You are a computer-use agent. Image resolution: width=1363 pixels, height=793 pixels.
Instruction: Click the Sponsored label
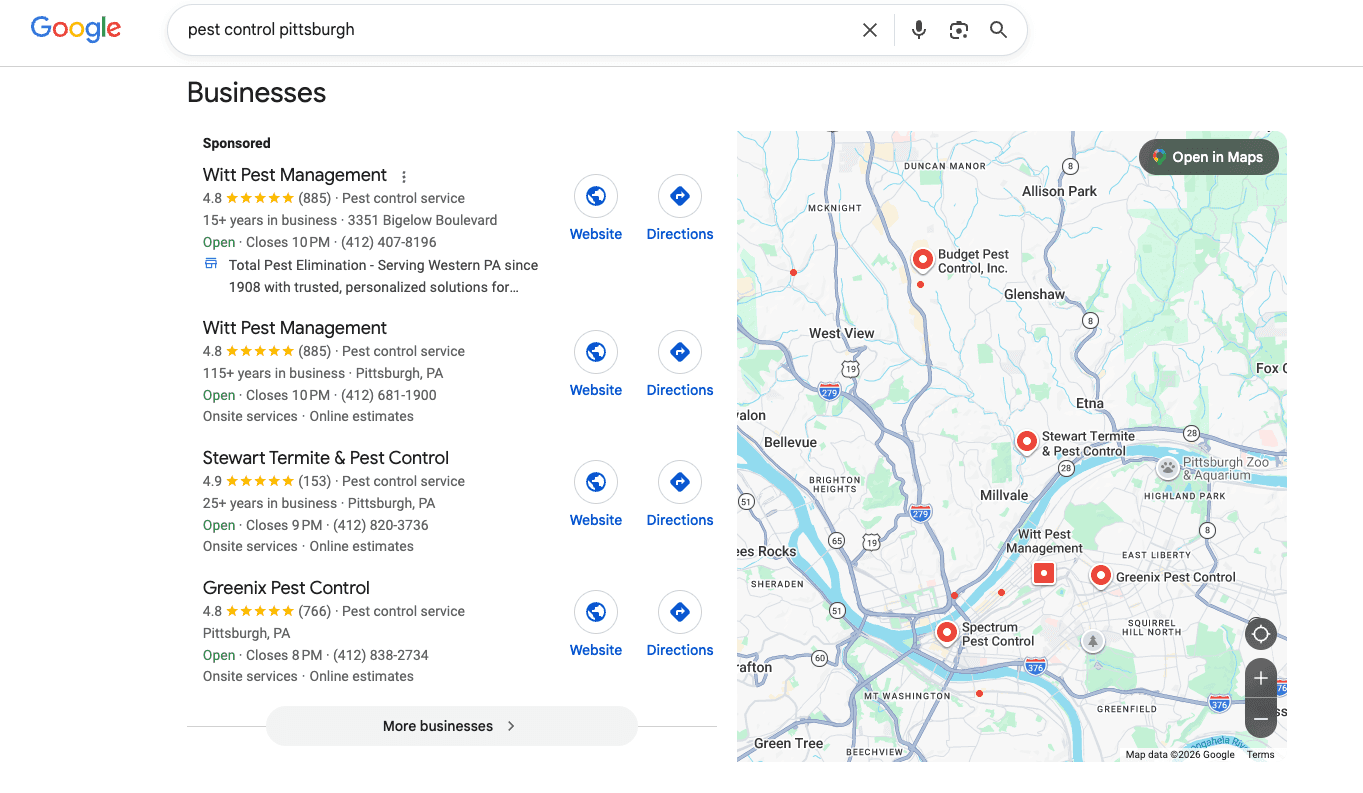(237, 143)
